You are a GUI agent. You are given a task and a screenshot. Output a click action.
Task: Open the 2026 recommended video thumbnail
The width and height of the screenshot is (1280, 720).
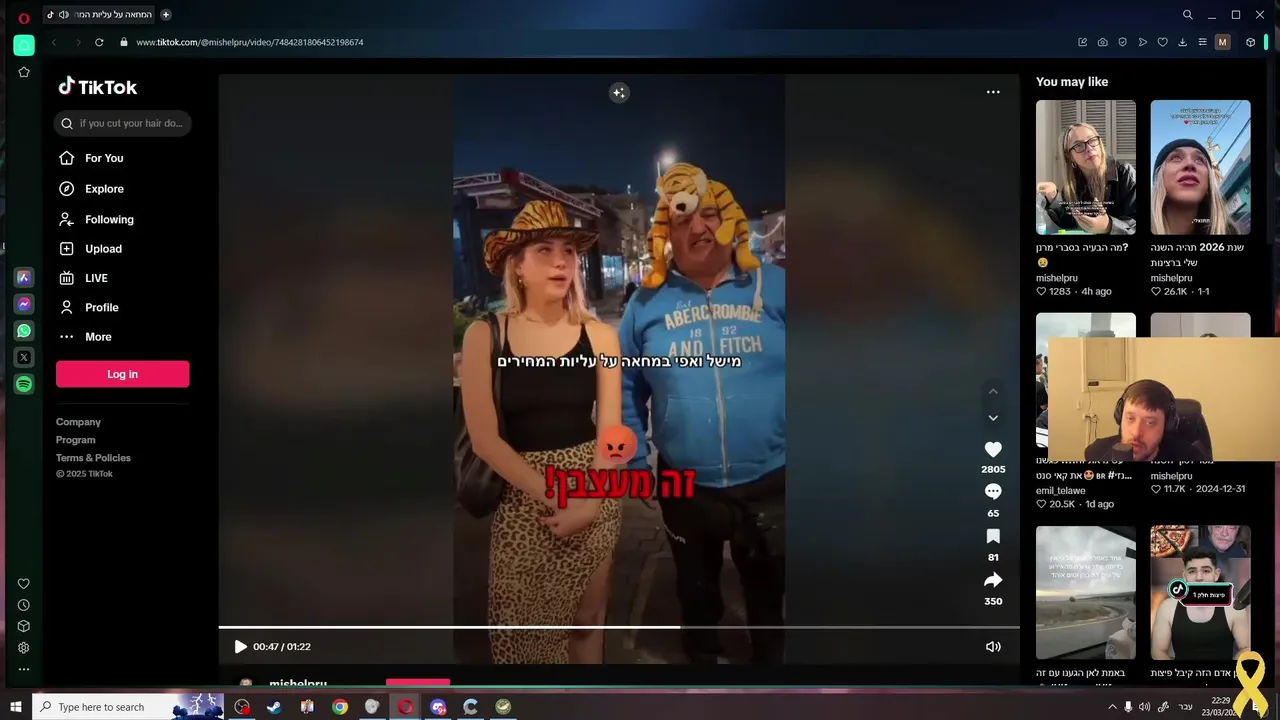point(1200,167)
